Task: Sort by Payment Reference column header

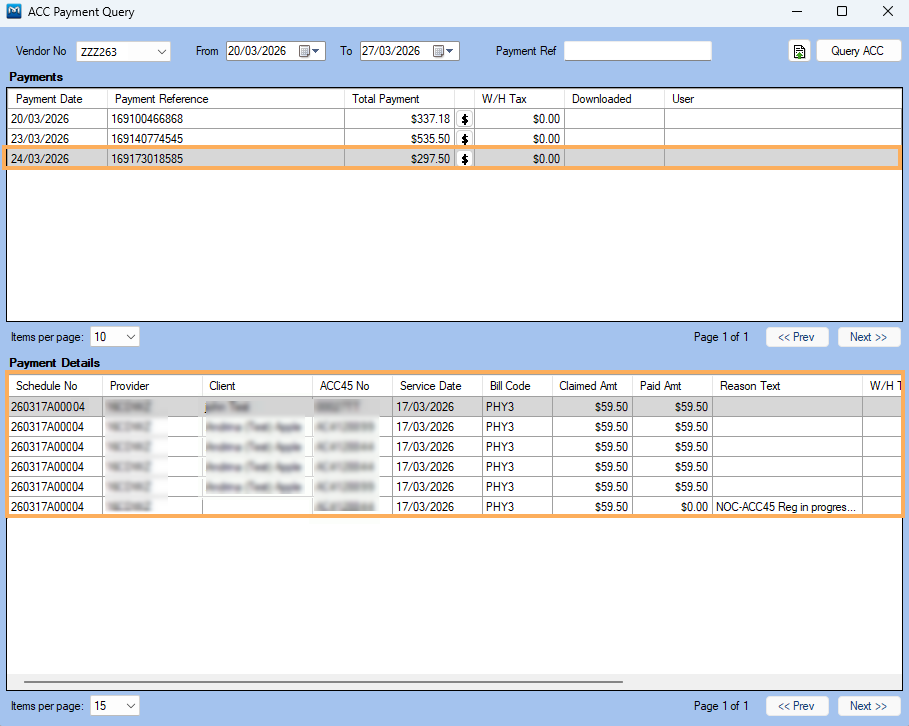Action: (x=226, y=99)
